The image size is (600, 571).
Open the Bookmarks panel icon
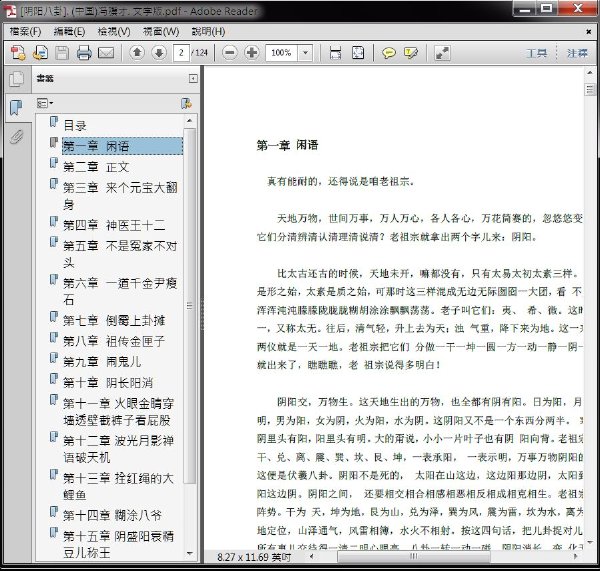click(16, 108)
